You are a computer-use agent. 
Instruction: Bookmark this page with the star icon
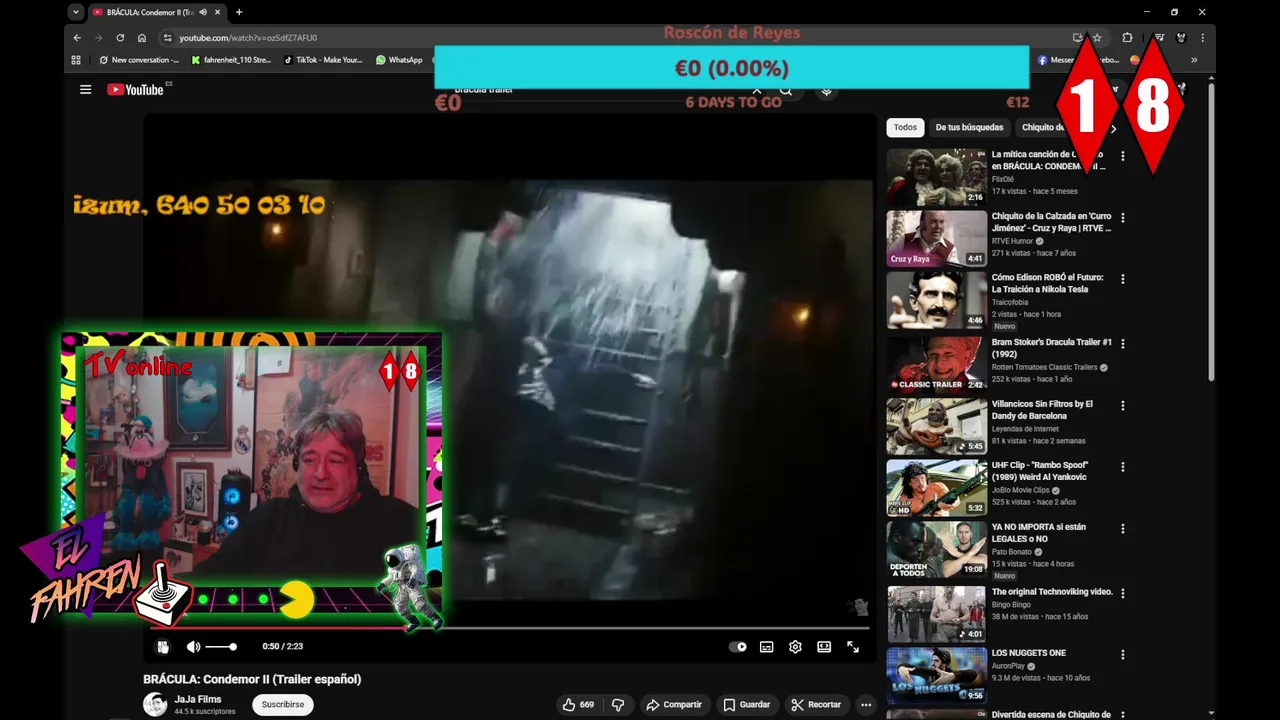point(1097,38)
